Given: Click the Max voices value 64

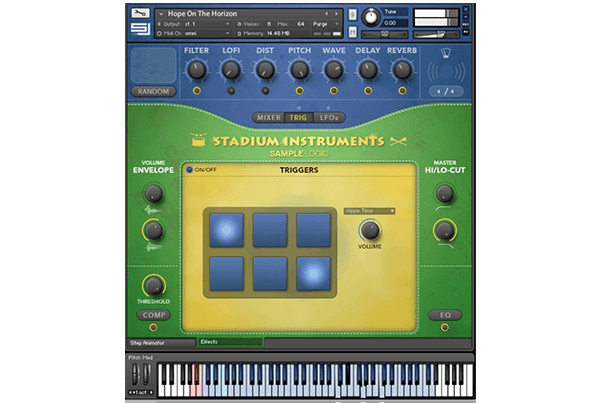Looking at the screenshot, I should coord(301,24).
